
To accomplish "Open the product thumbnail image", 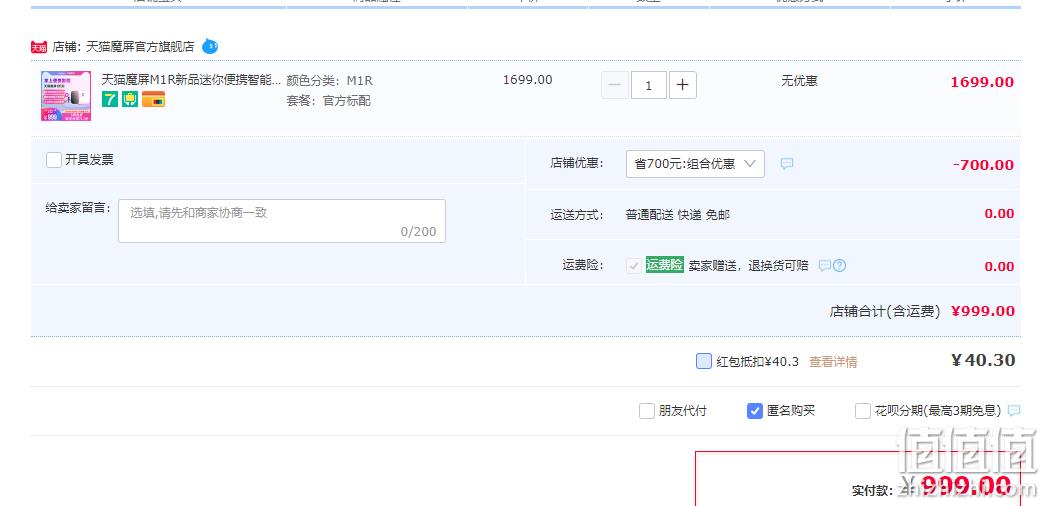I will click(x=66, y=96).
